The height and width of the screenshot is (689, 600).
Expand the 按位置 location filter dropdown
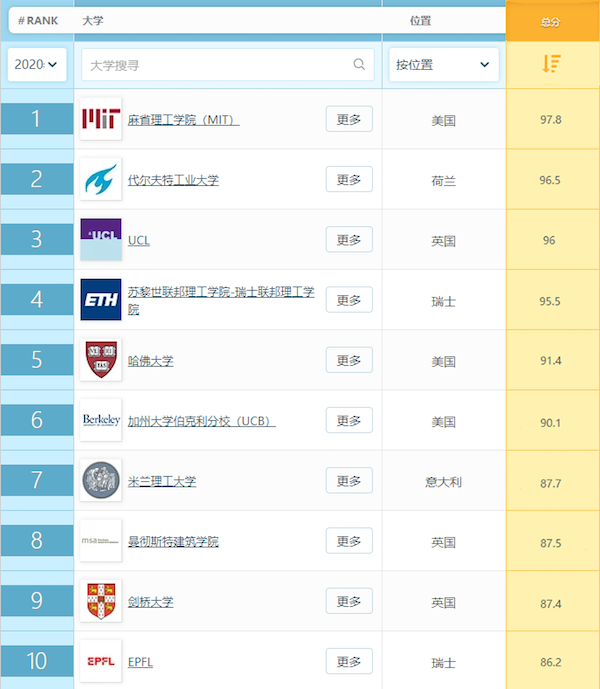[444, 65]
